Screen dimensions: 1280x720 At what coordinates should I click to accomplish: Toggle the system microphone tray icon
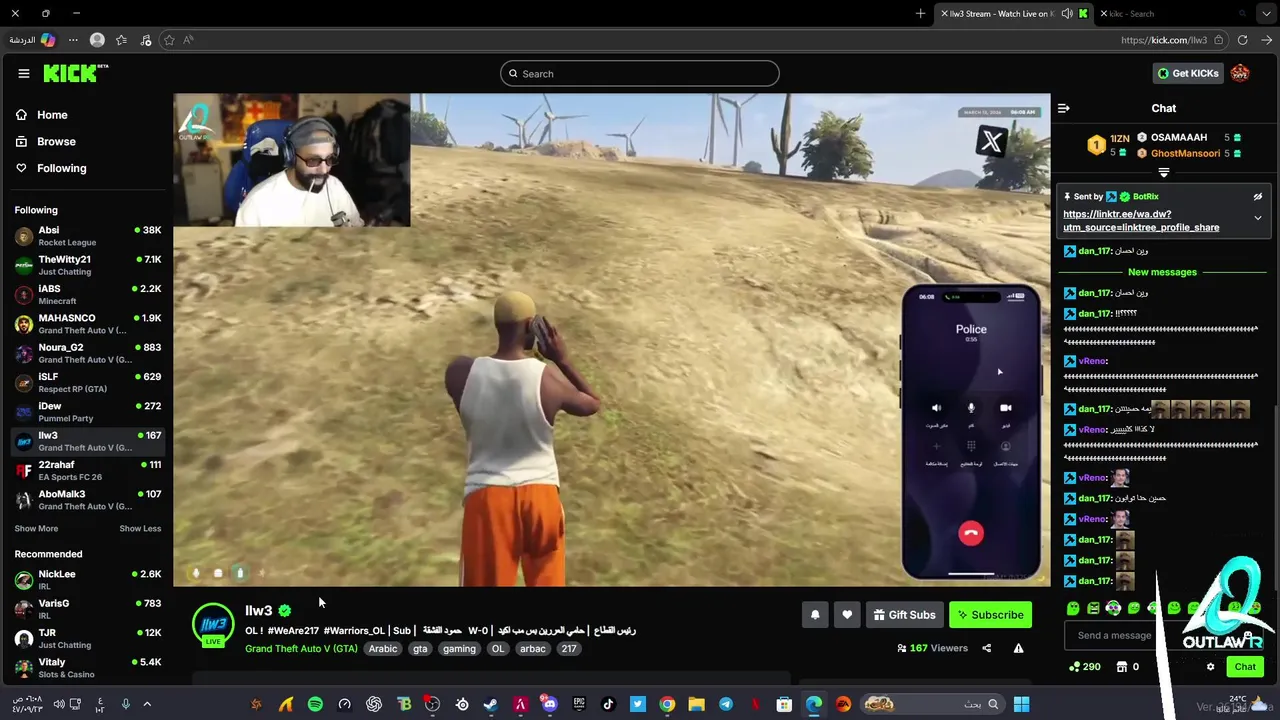pyautogui.click(x=125, y=704)
